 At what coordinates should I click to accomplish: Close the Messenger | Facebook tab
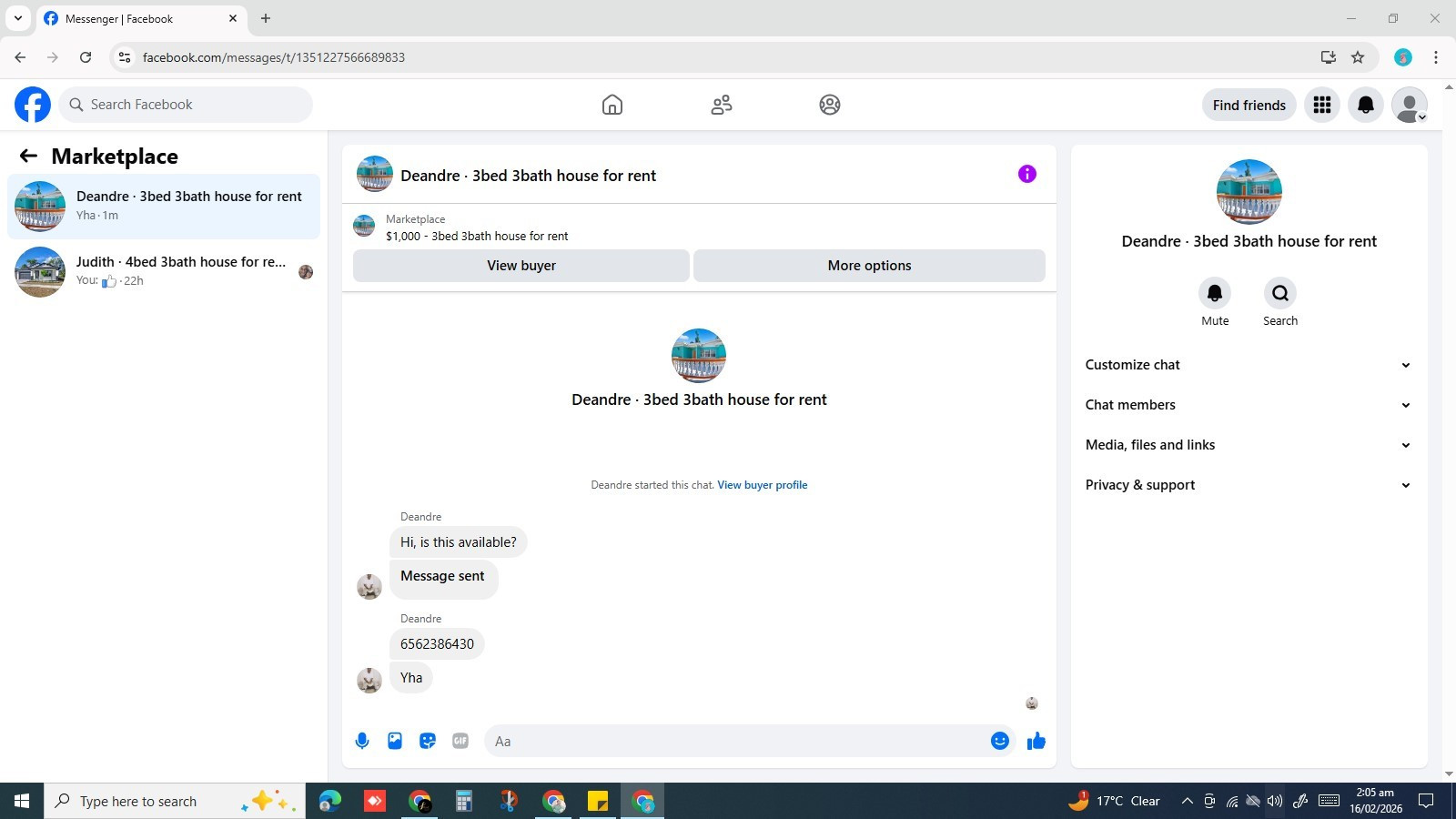[233, 18]
